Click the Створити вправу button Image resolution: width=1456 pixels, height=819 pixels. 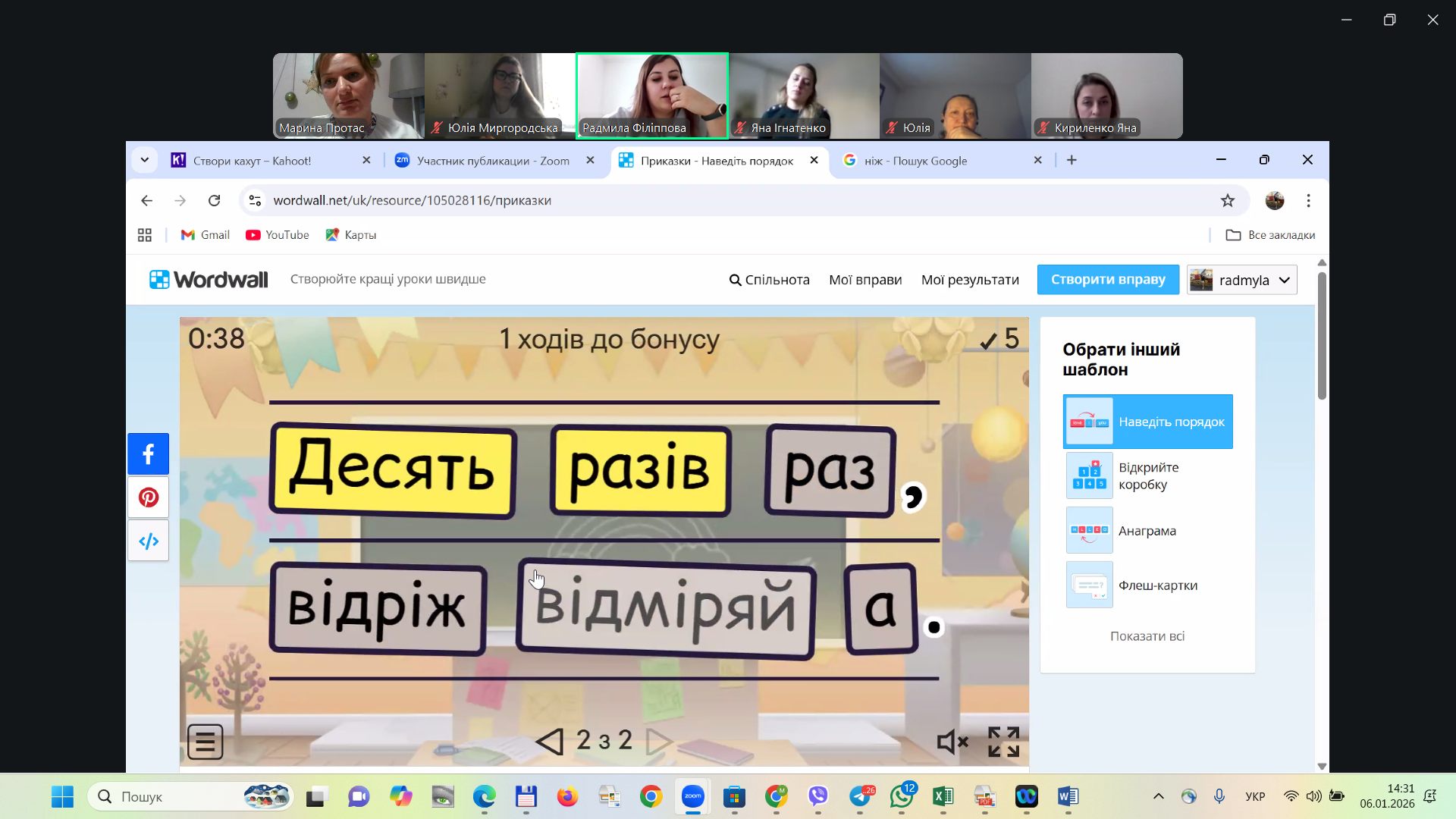click(x=1107, y=279)
